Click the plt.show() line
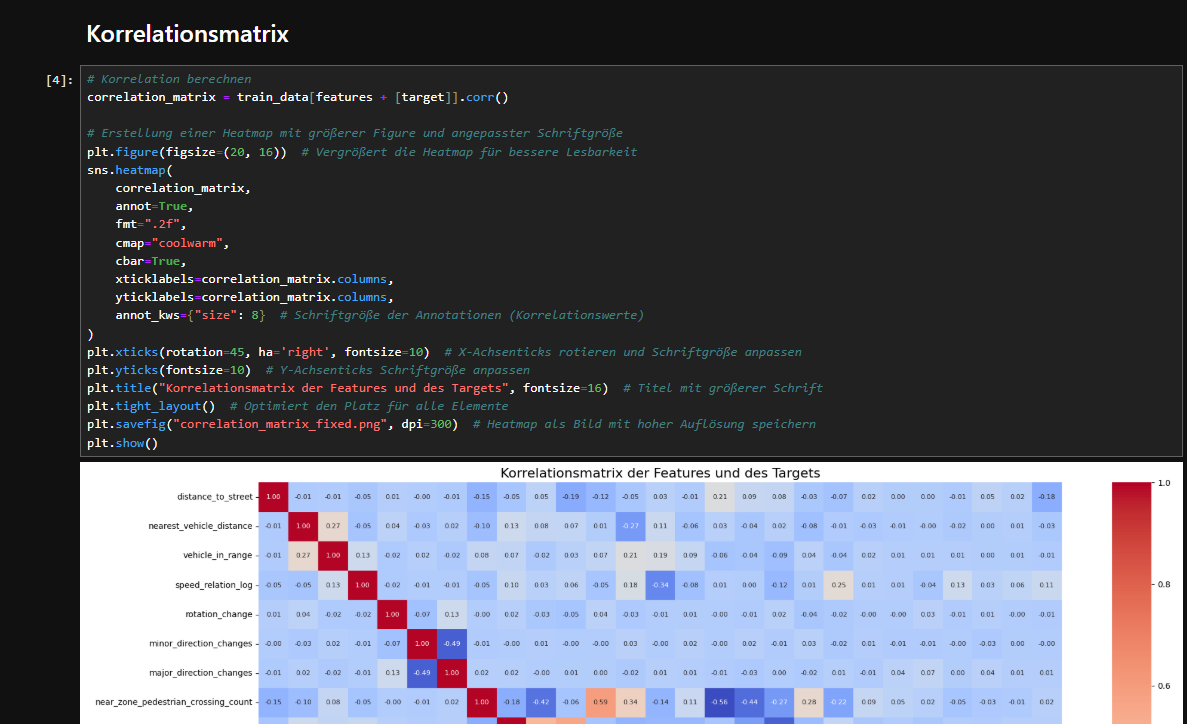 pos(110,442)
